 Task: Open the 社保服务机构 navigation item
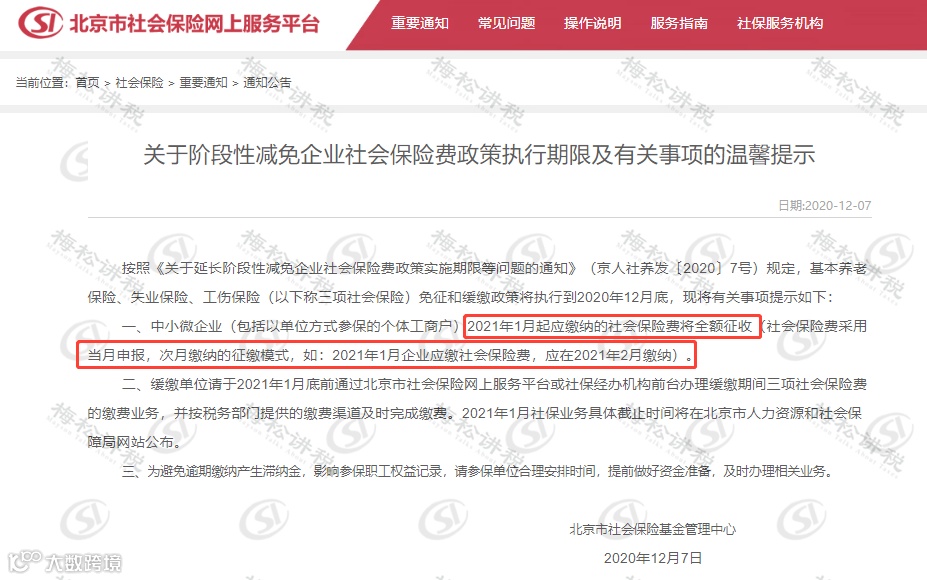(x=780, y=23)
